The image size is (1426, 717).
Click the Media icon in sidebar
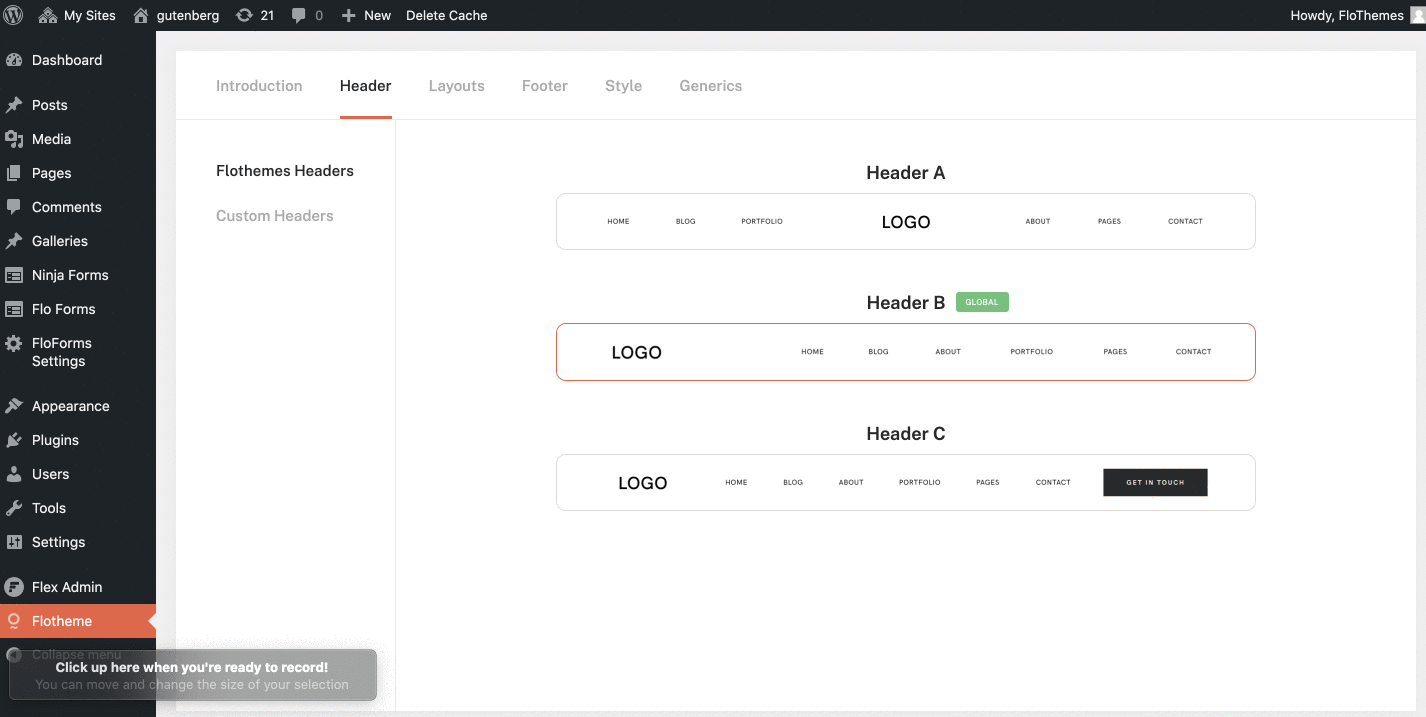point(14,139)
